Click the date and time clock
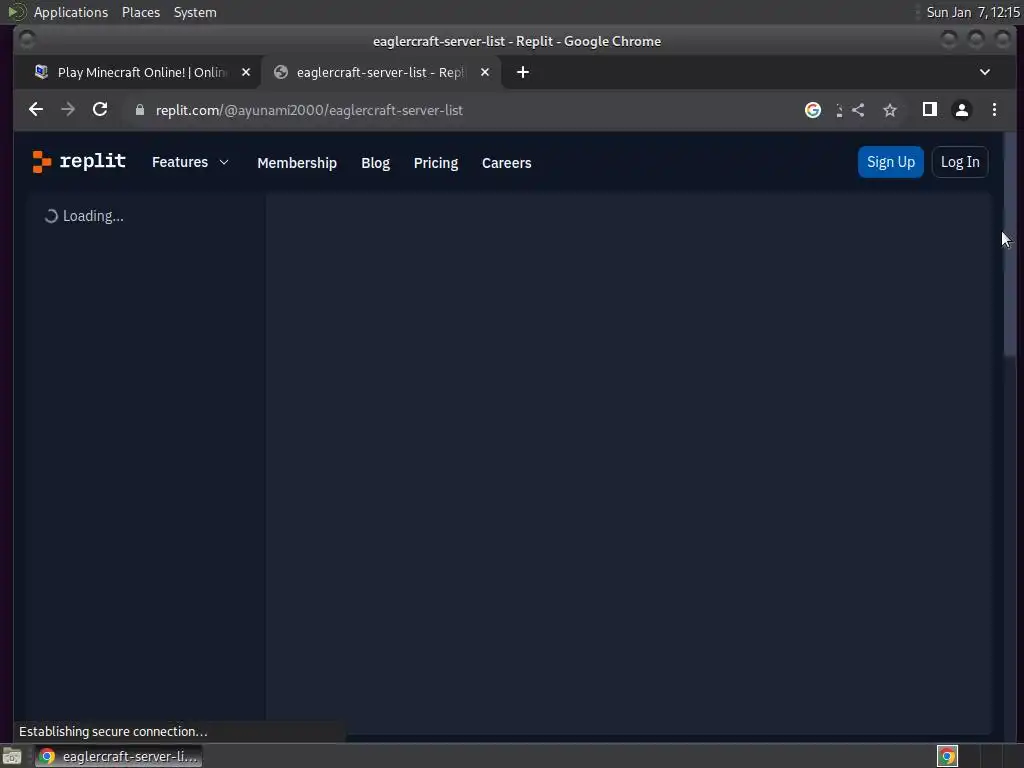1024x768 pixels. 972,12
